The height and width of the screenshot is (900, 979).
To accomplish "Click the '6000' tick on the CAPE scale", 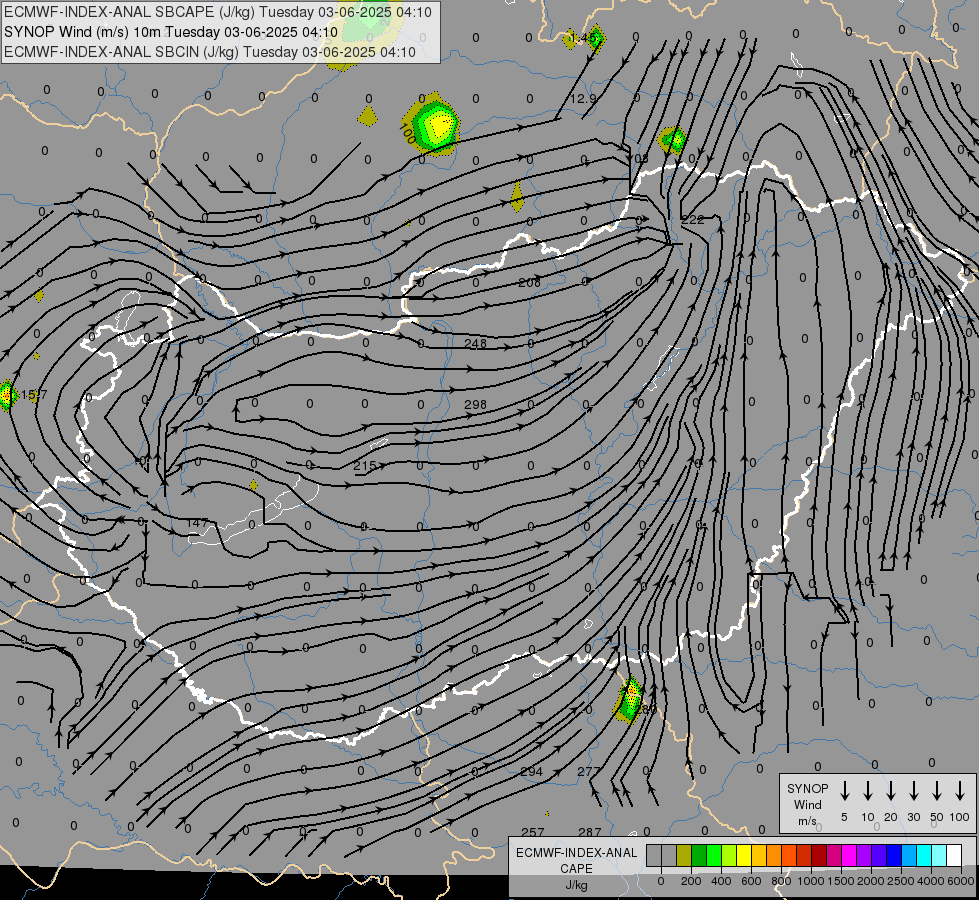I will pos(961,881).
